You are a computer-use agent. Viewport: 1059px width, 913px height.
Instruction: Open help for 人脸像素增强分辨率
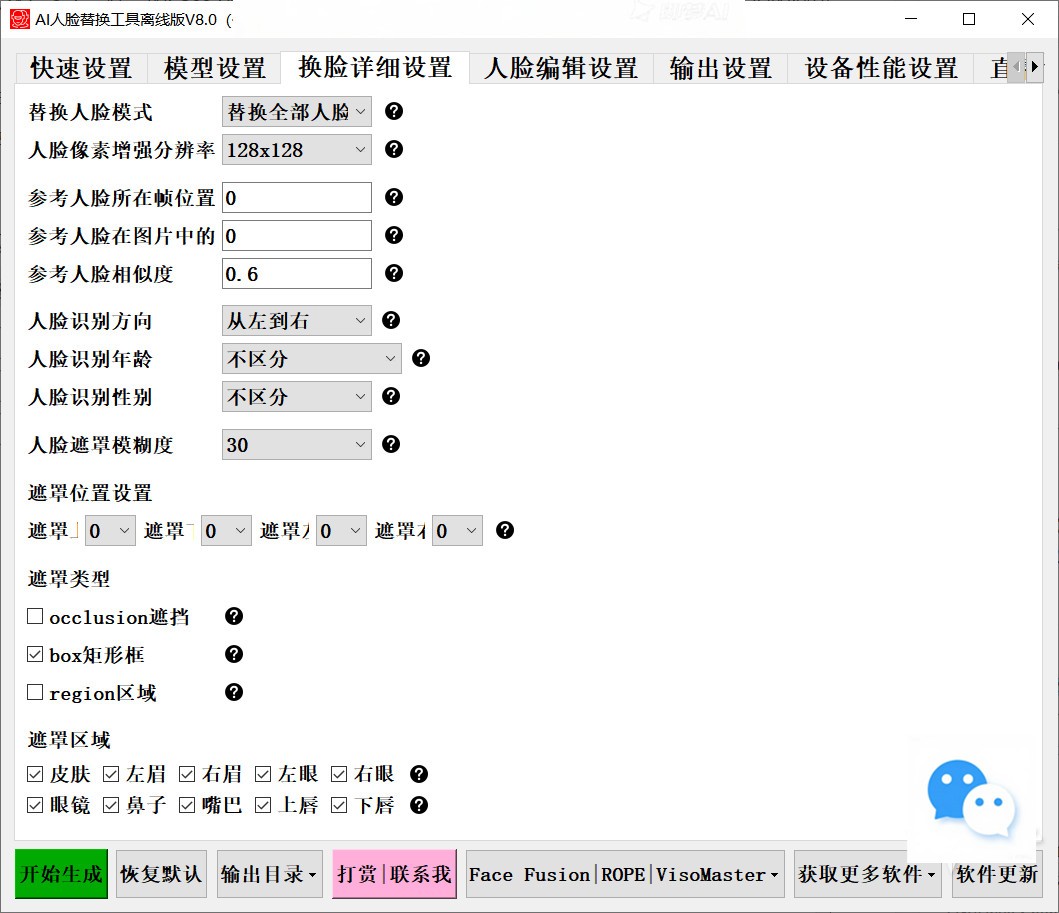(394, 149)
